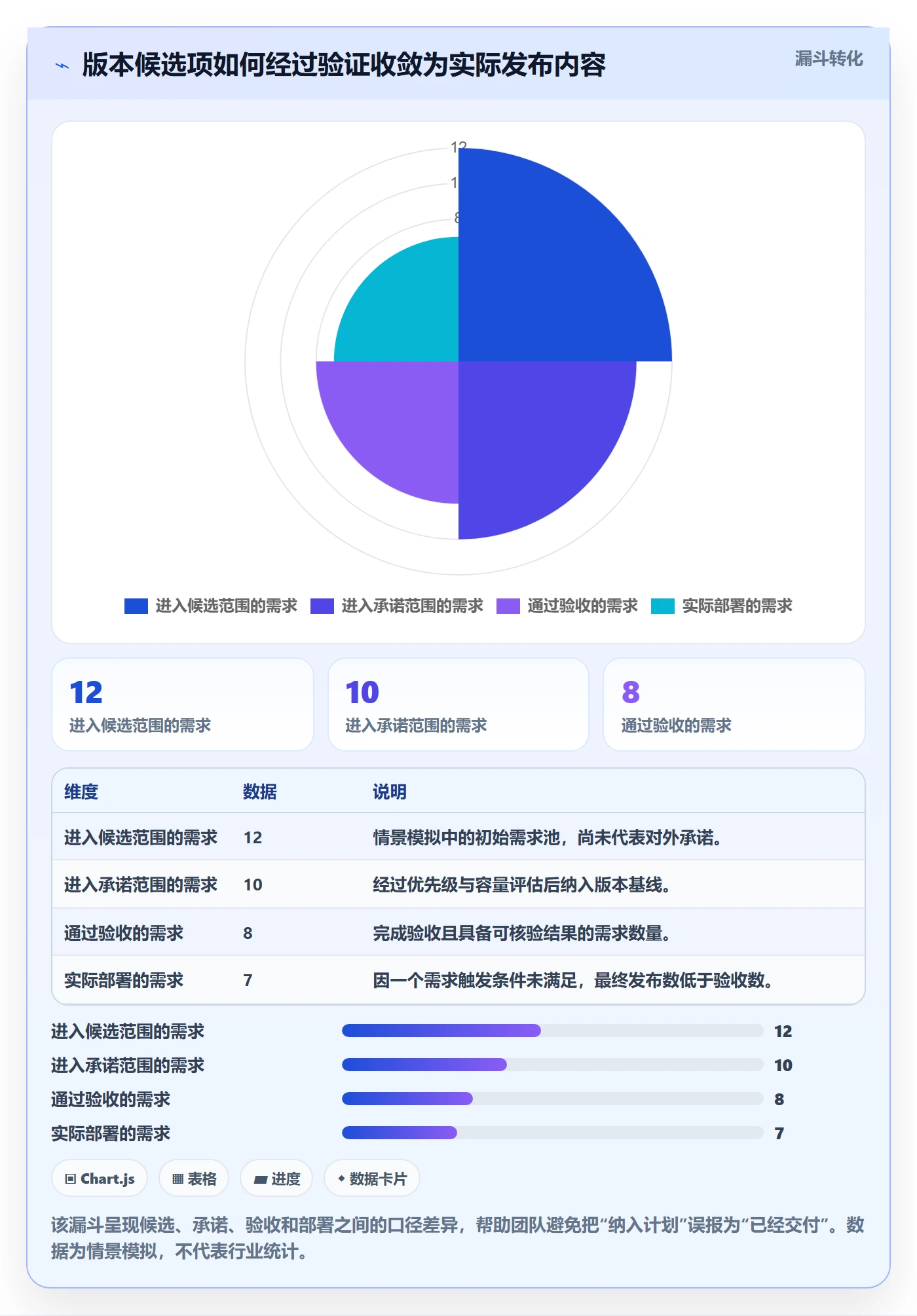Click the description starting 因一个需求触发条件未满足
Screen dimensions: 917x1316
click(573, 980)
